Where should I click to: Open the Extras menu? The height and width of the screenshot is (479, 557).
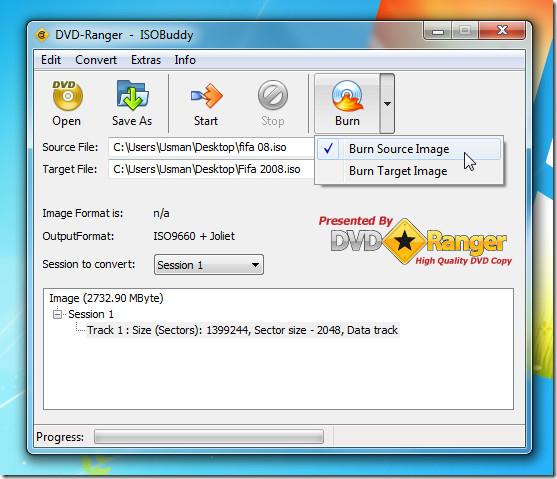146,60
